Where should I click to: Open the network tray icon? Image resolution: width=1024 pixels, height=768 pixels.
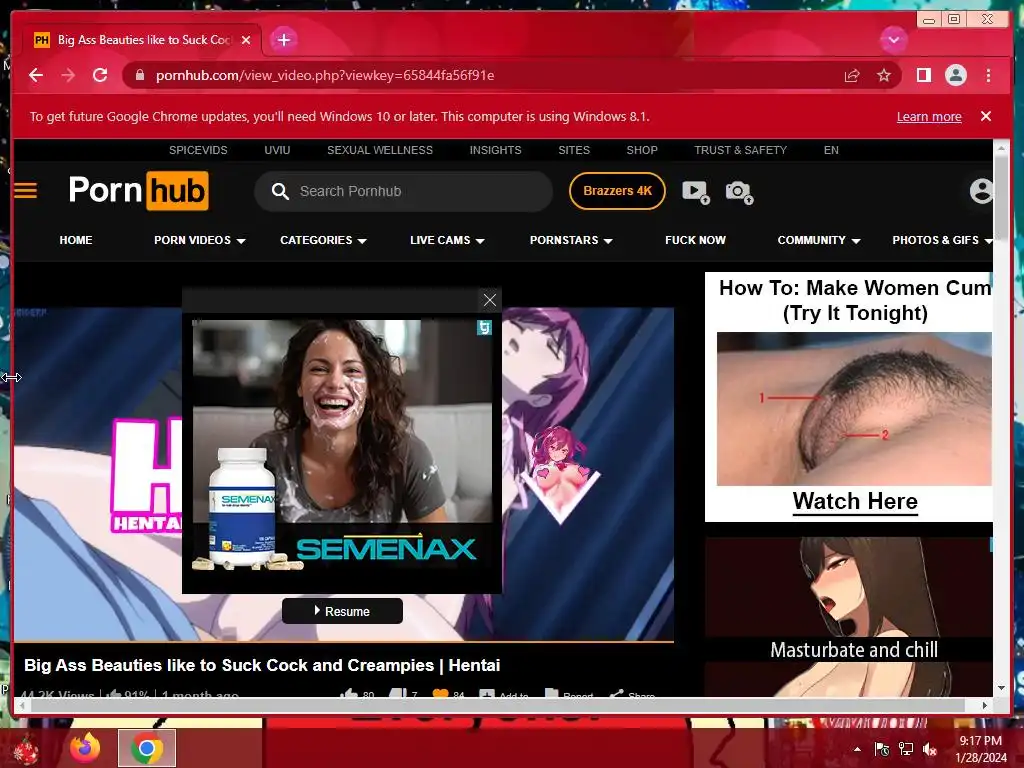[906, 749]
